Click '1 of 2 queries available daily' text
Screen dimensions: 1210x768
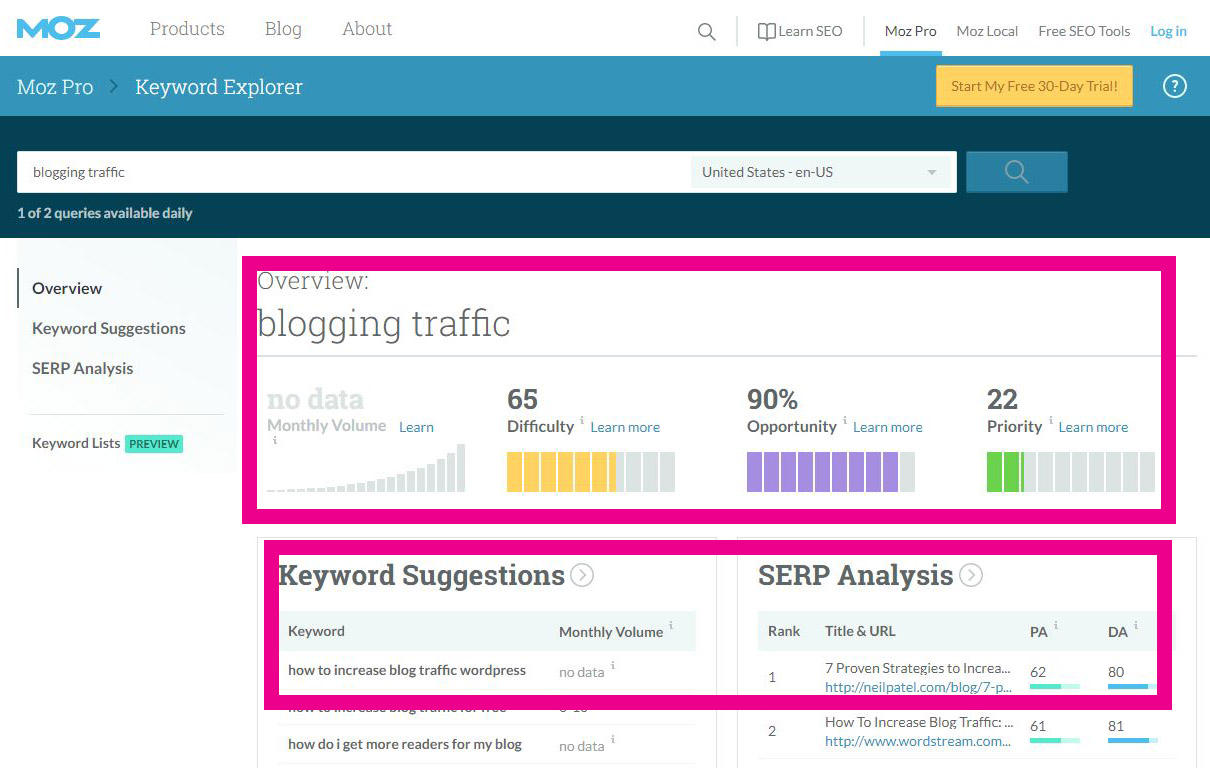[x=105, y=213]
